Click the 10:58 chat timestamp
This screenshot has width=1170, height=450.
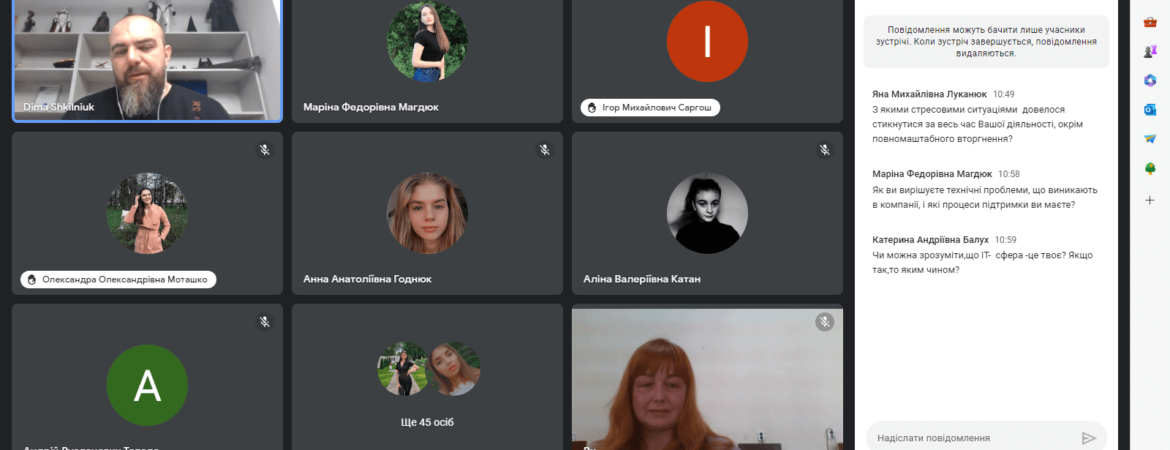1009,174
